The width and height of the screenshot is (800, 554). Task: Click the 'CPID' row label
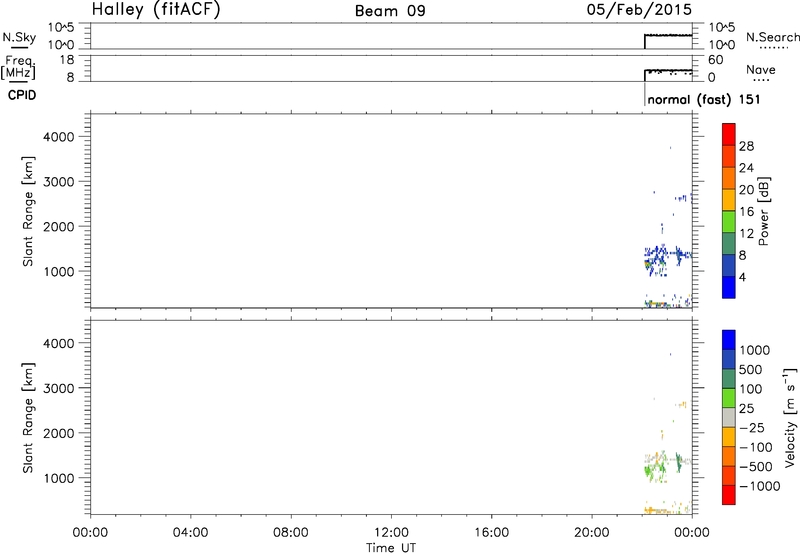coord(22,95)
